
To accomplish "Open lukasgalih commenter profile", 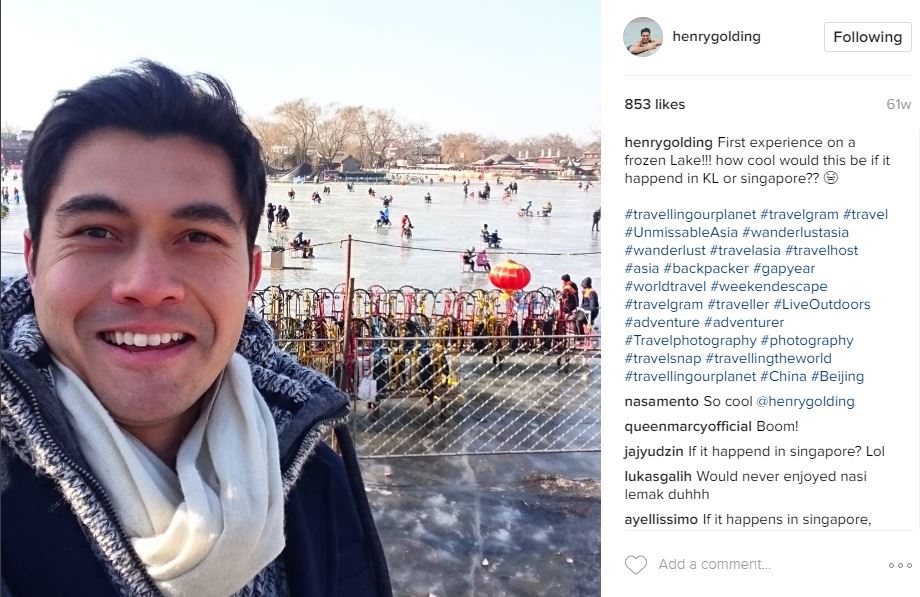I will tap(658, 476).
